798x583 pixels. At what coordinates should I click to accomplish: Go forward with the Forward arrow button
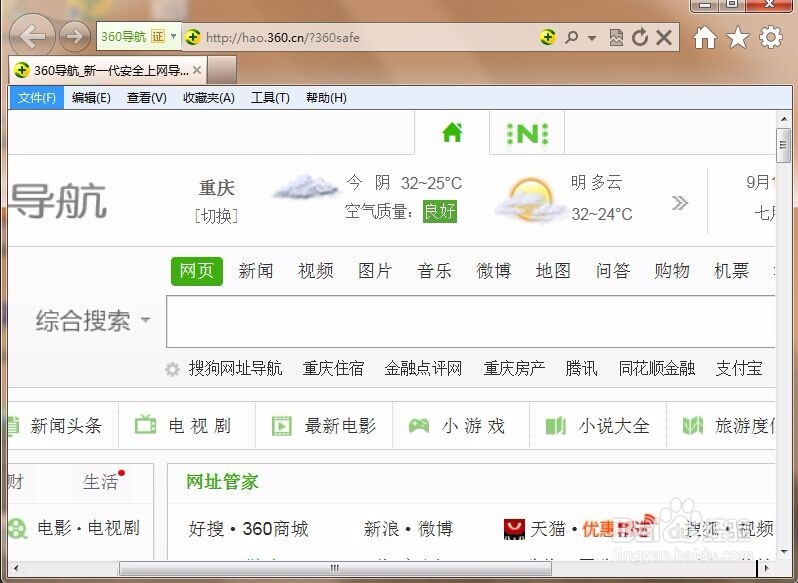point(75,36)
